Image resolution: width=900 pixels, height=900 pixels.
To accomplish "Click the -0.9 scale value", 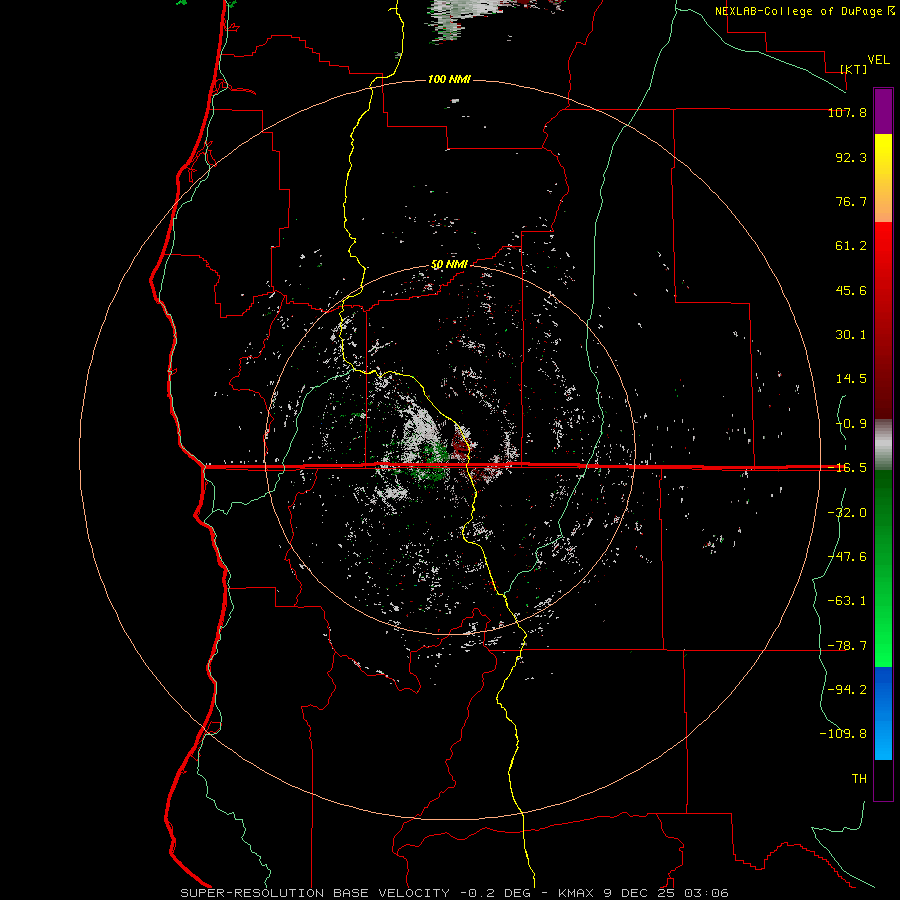I will (851, 424).
